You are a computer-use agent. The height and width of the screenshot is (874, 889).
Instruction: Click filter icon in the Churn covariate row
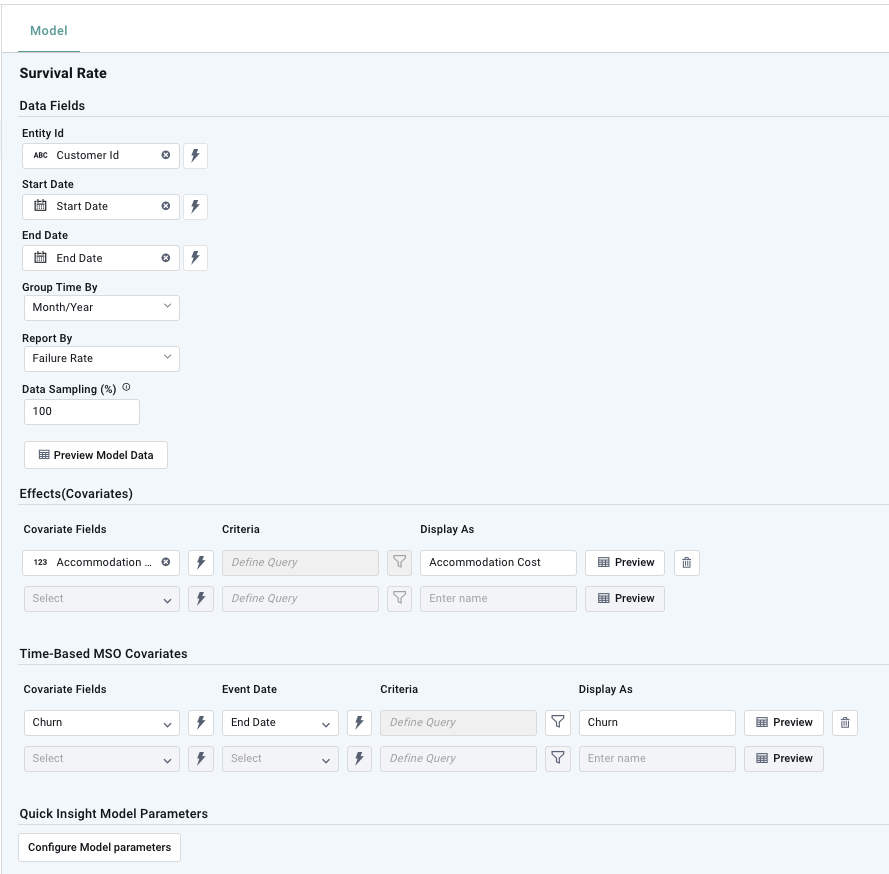coord(558,722)
